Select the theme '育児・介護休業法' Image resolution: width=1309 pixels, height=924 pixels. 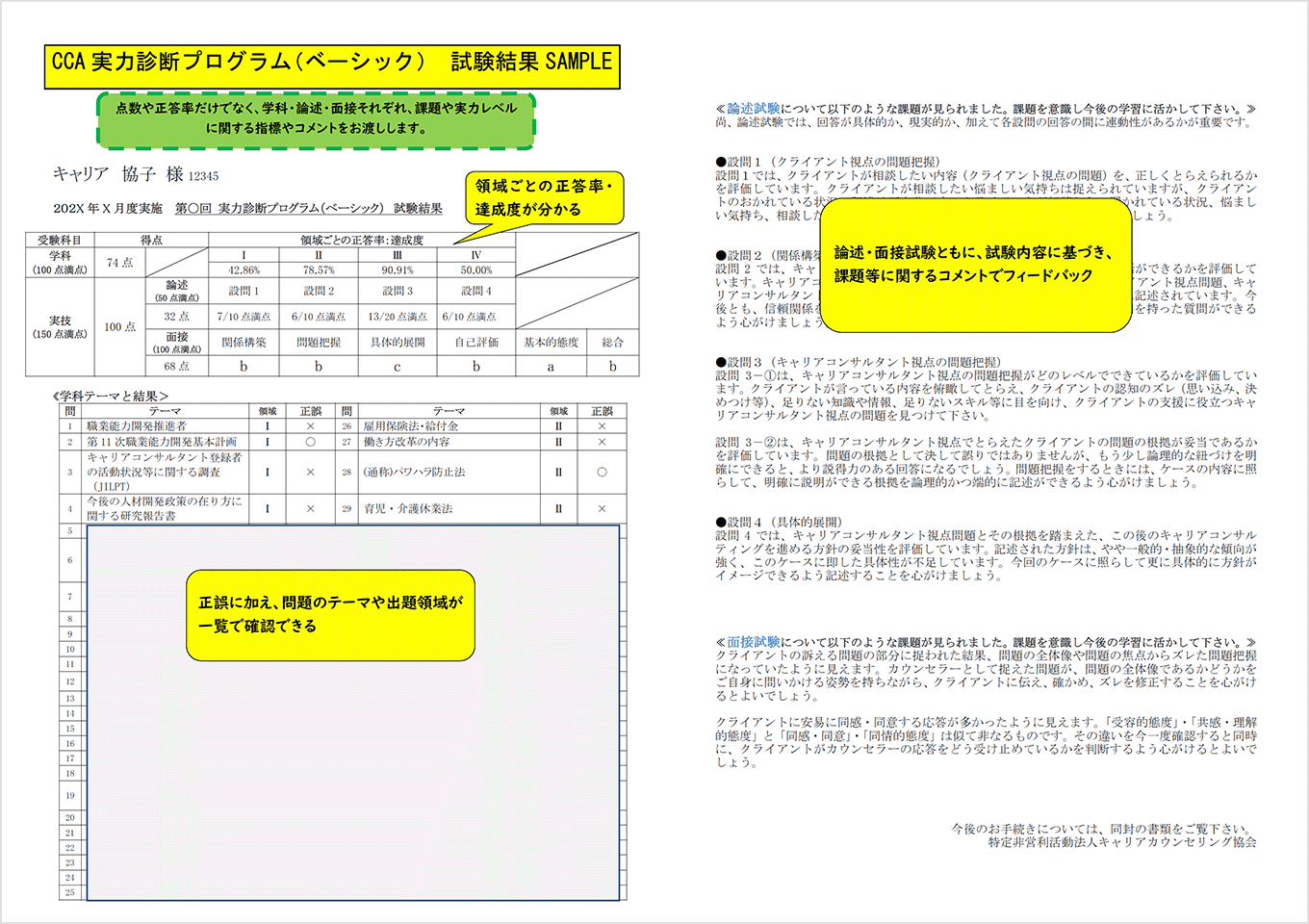pyautogui.click(x=408, y=508)
